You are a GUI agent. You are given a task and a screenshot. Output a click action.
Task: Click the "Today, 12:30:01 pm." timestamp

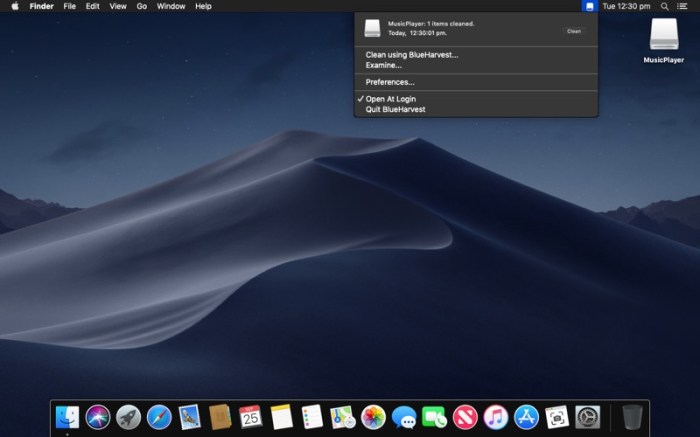click(417, 33)
